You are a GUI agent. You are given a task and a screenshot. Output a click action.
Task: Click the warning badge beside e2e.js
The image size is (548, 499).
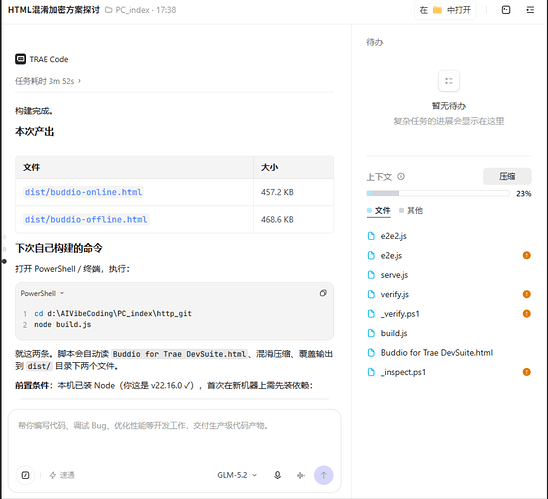coord(526,255)
